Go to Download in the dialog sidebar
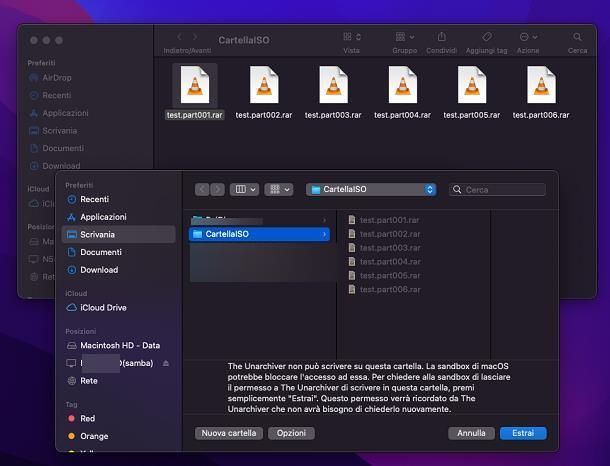 [x=98, y=270]
